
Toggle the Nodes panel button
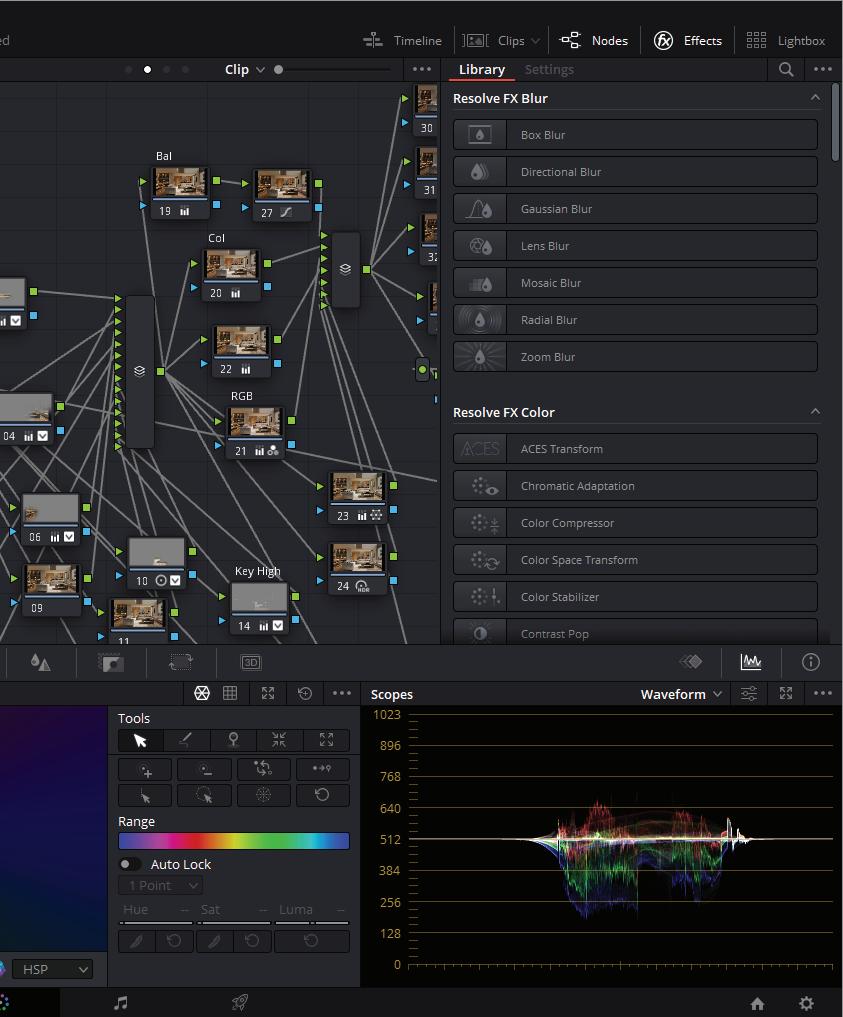click(595, 40)
